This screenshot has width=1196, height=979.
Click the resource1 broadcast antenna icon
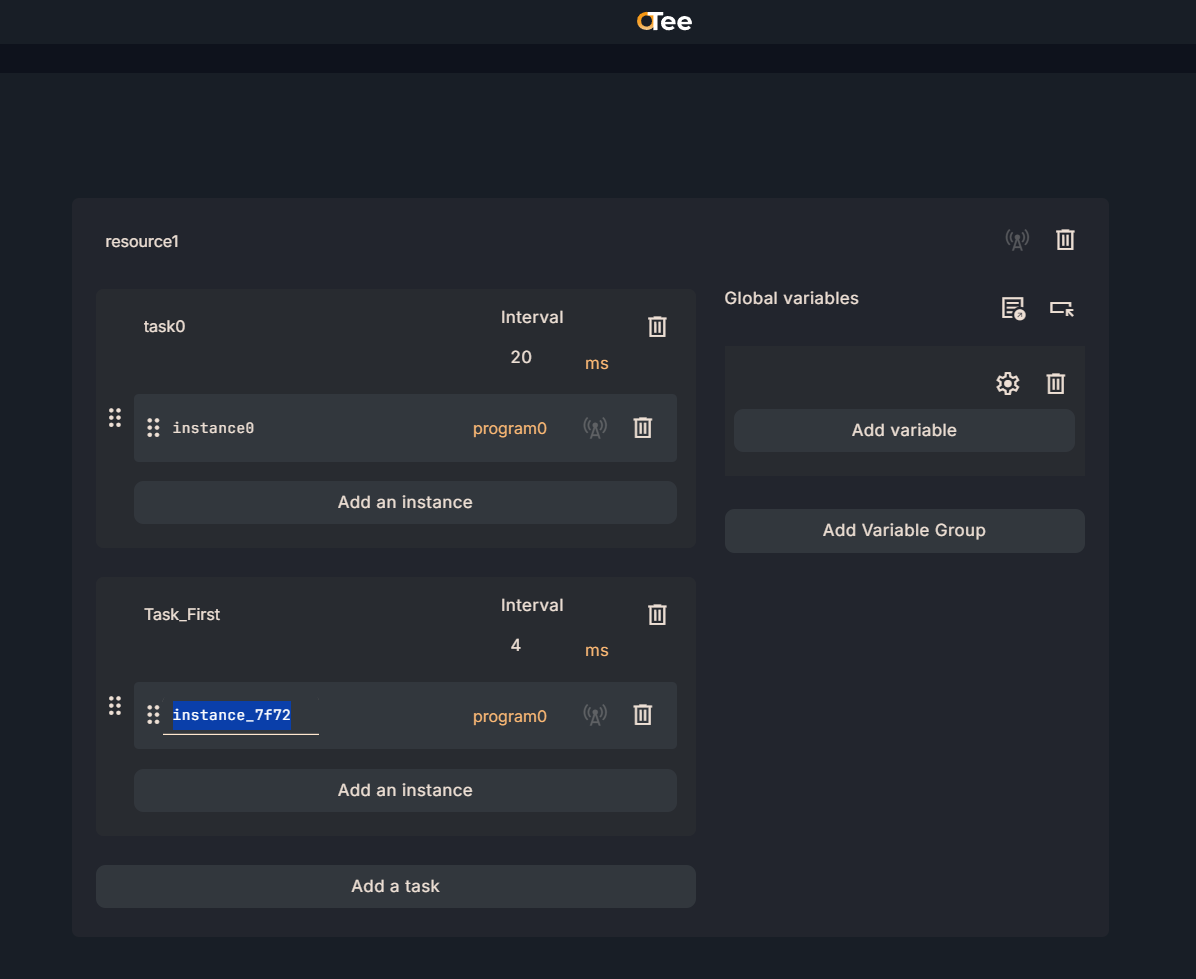[x=1017, y=240]
